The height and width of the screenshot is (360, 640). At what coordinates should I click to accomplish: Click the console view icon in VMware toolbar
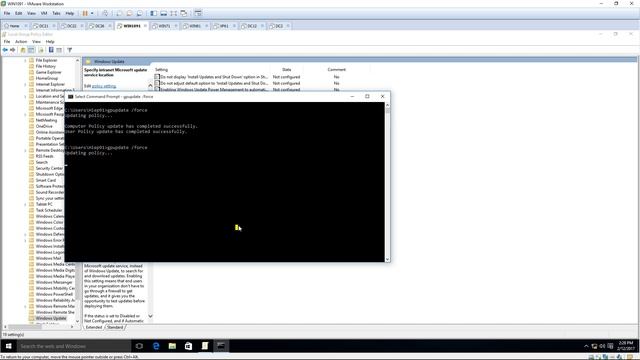(x=198, y=13)
